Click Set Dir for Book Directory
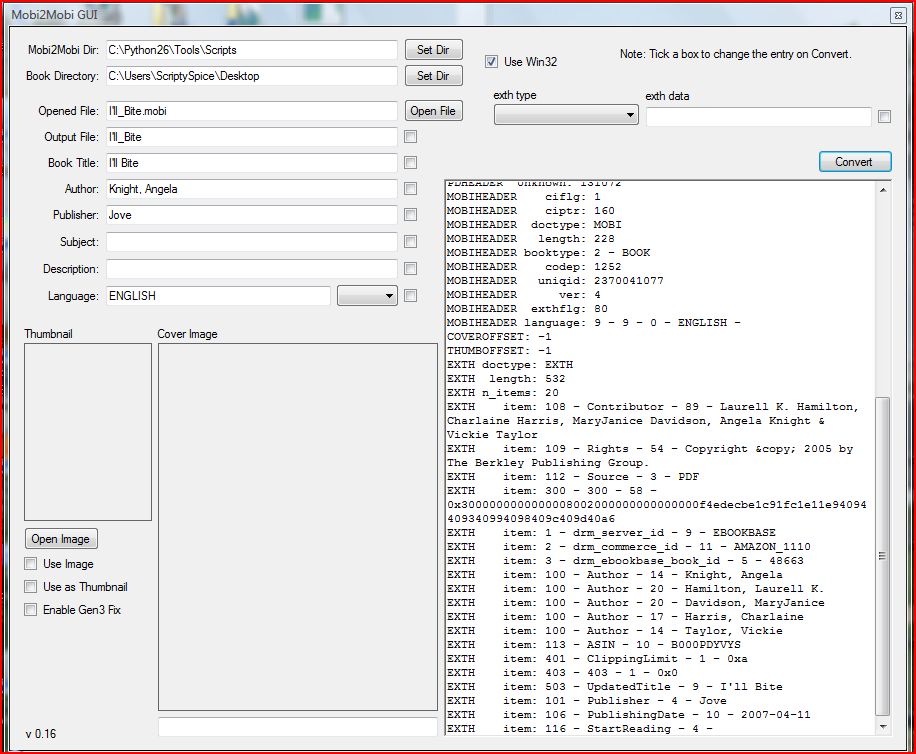 coord(433,75)
